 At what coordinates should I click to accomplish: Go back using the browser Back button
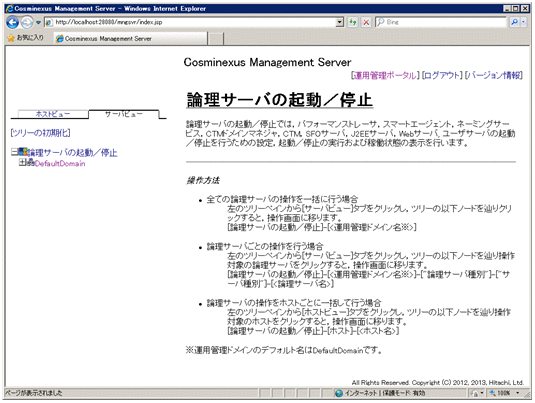tap(12, 23)
